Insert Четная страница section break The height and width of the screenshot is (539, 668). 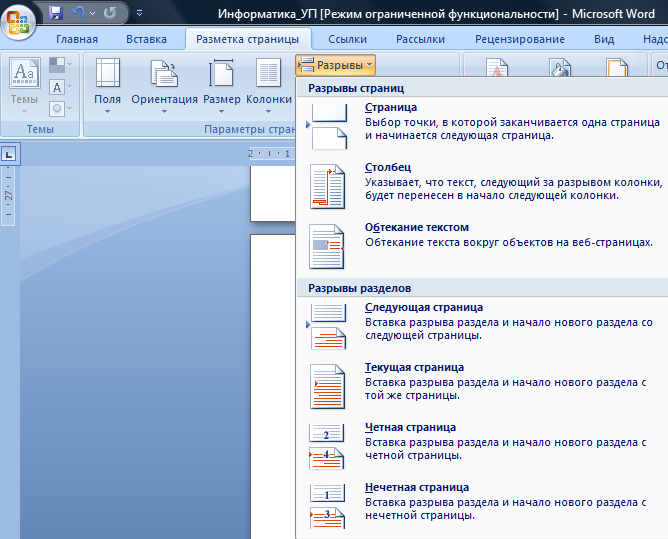(482, 447)
